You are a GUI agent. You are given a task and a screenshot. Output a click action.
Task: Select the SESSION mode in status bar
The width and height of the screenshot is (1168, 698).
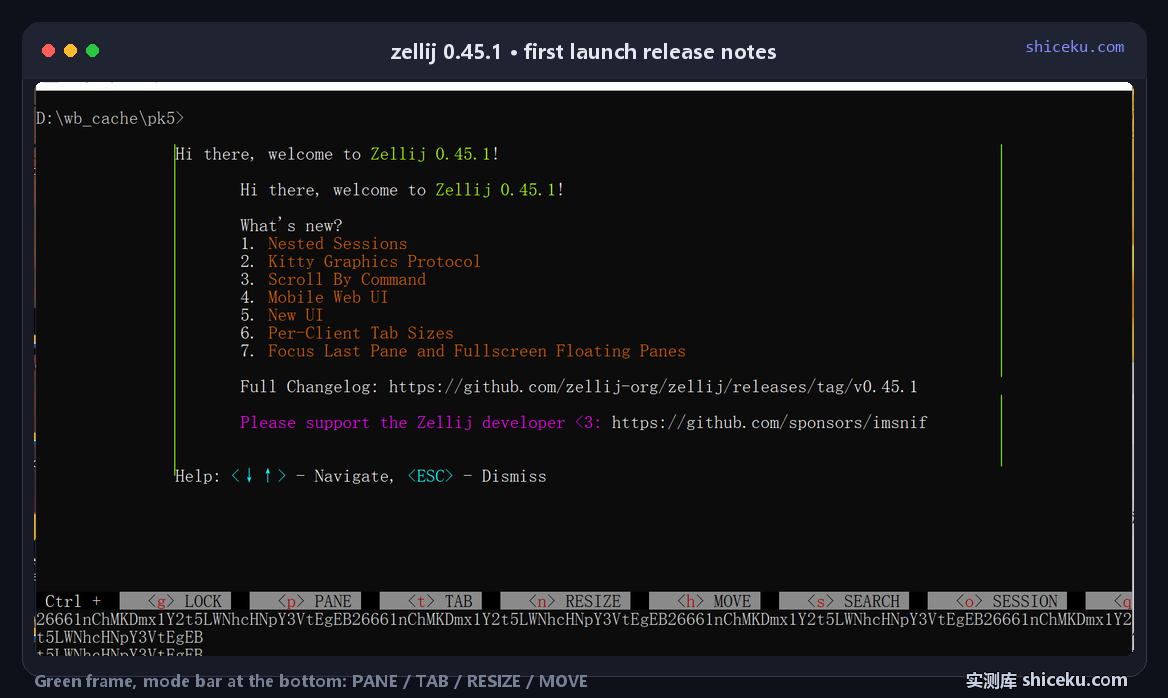coord(997,601)
